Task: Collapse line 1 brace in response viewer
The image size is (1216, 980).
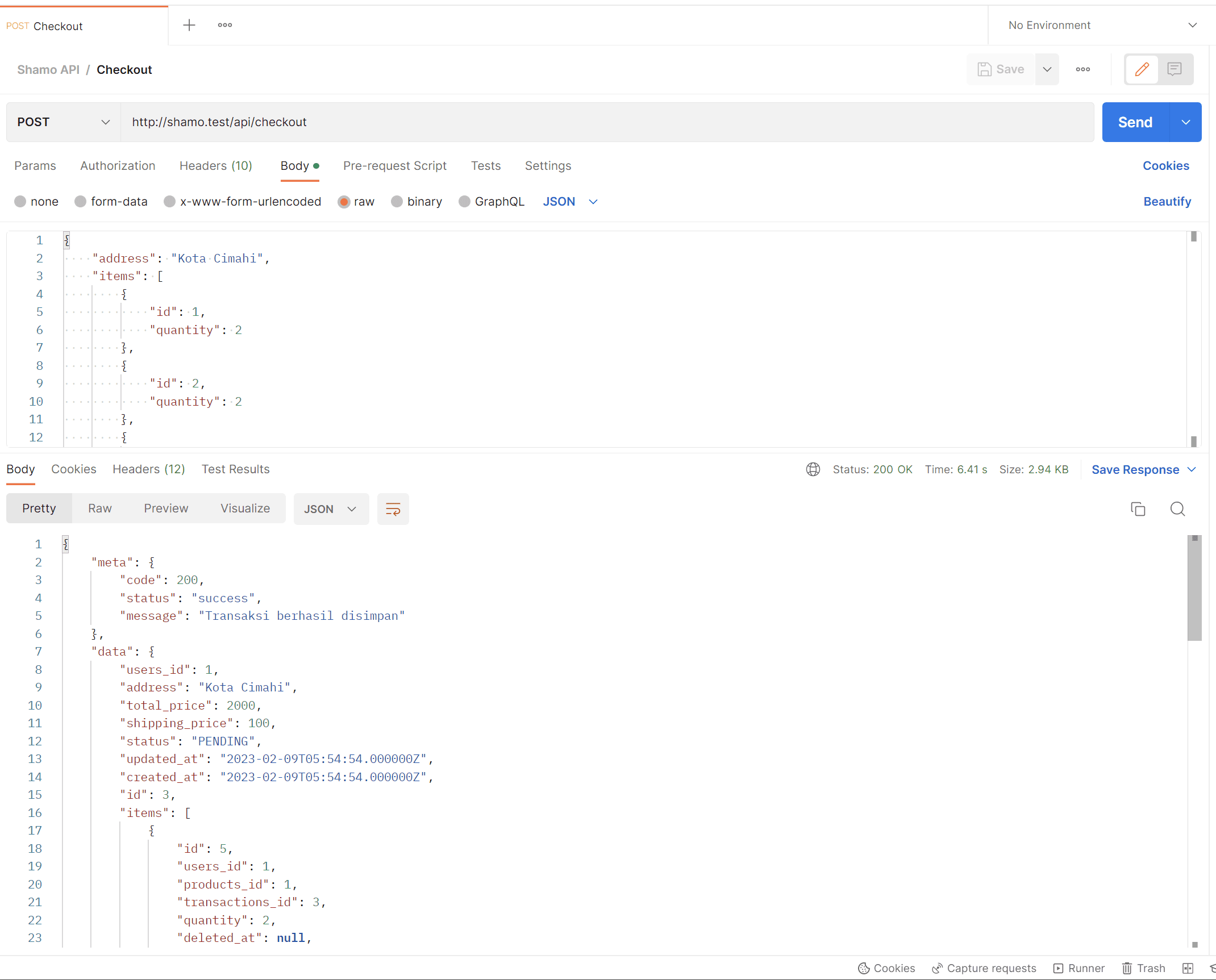Action: click(x=66, y=544)
